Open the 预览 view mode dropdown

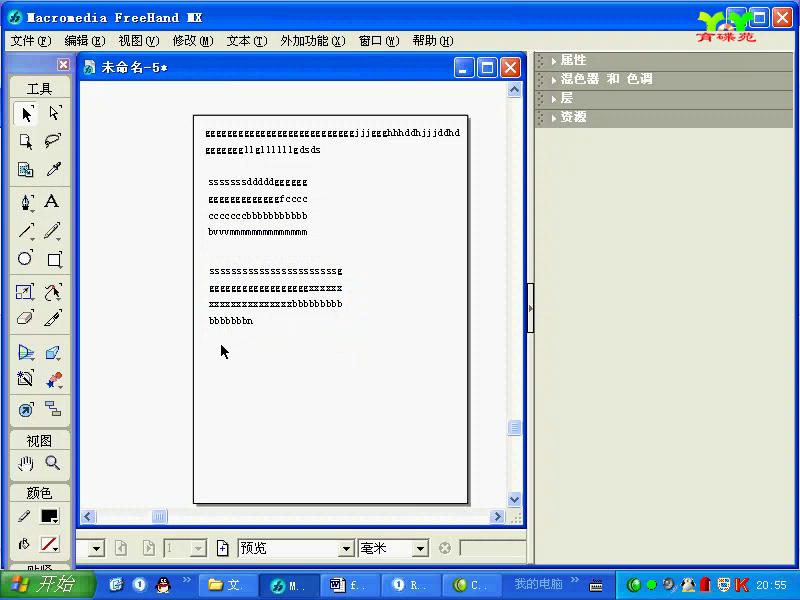click(x=346, y=548)
